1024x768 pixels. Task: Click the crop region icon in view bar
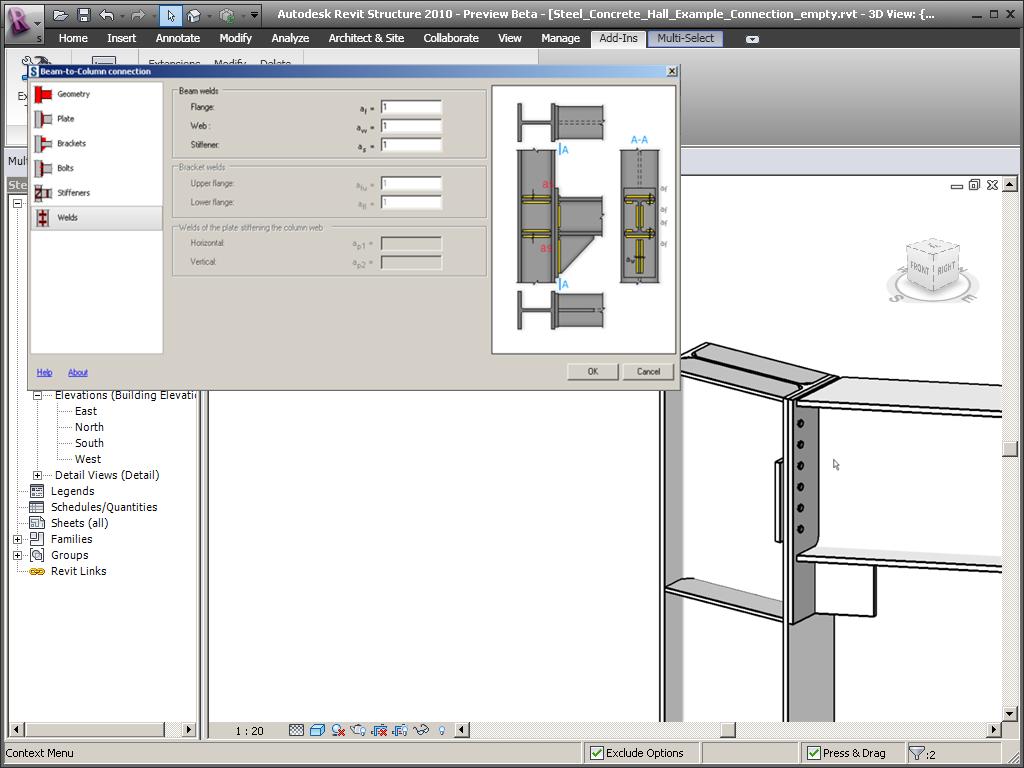381,729
